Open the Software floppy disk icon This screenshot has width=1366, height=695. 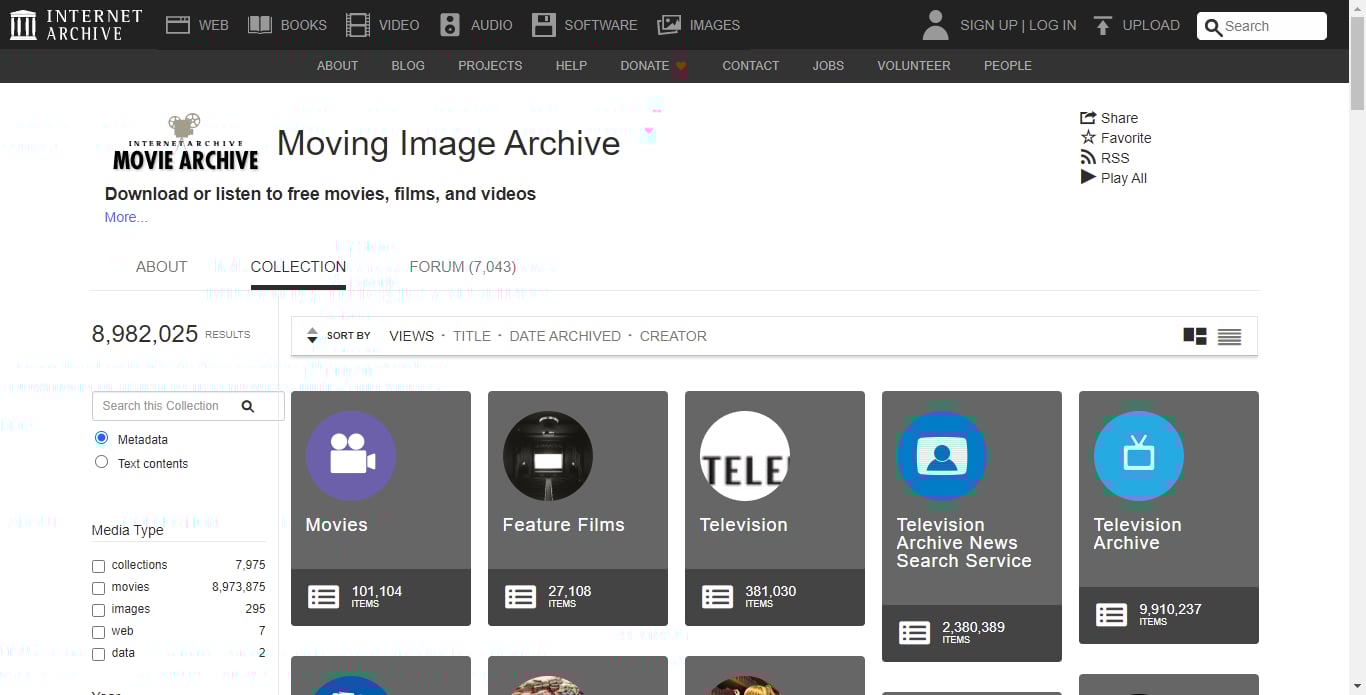click(x=544, y=25)
